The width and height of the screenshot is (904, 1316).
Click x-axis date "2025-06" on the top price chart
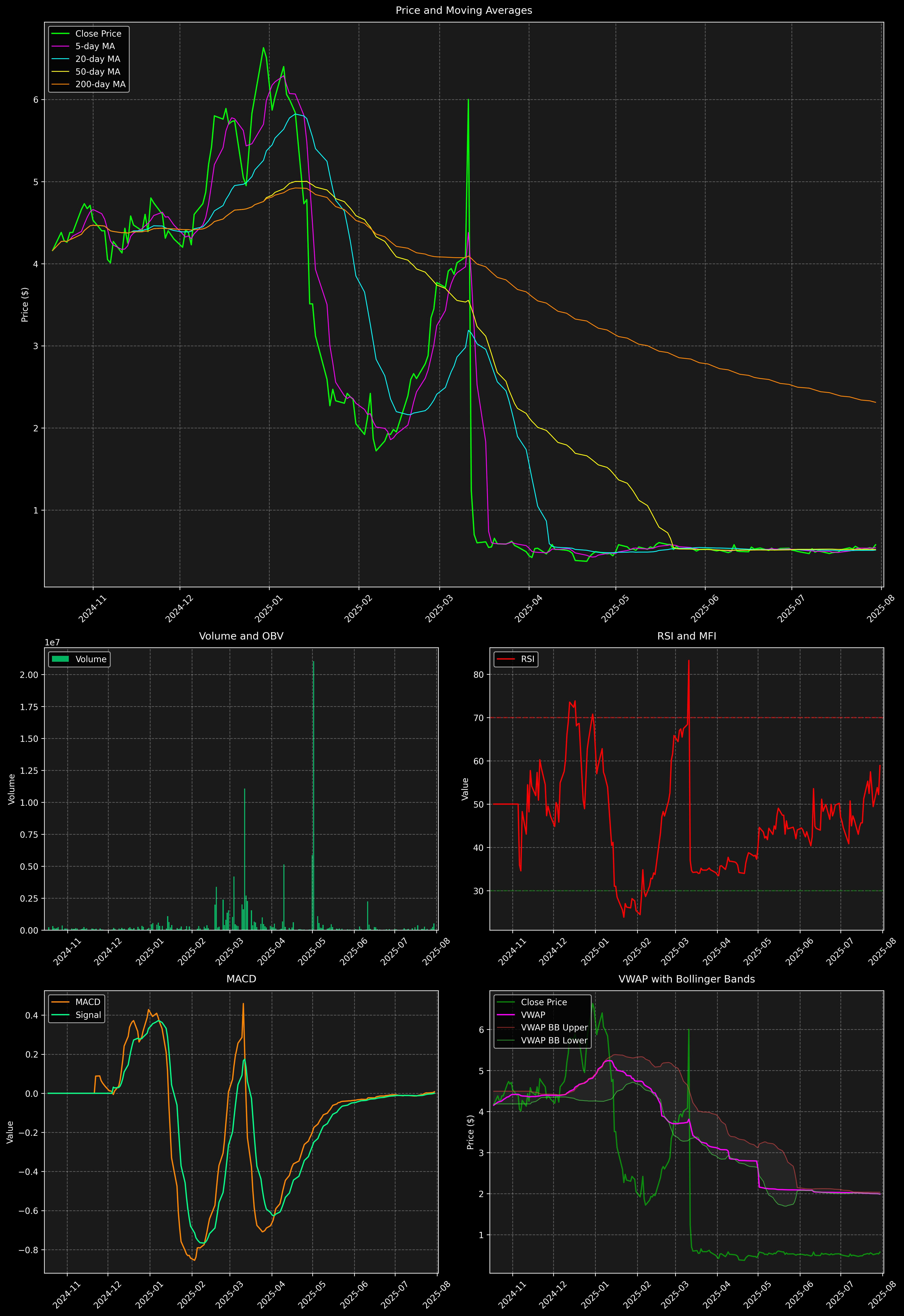[704, 609]
